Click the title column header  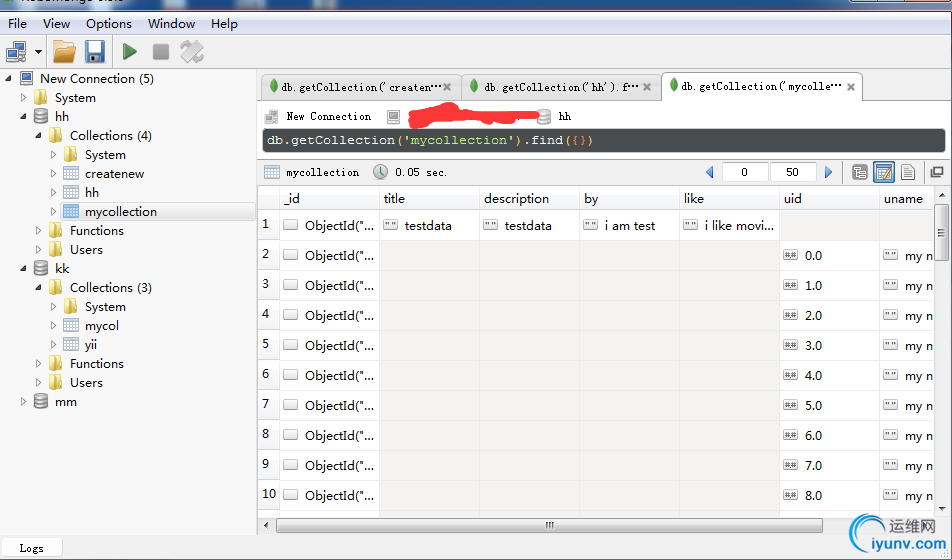point(429,199)
